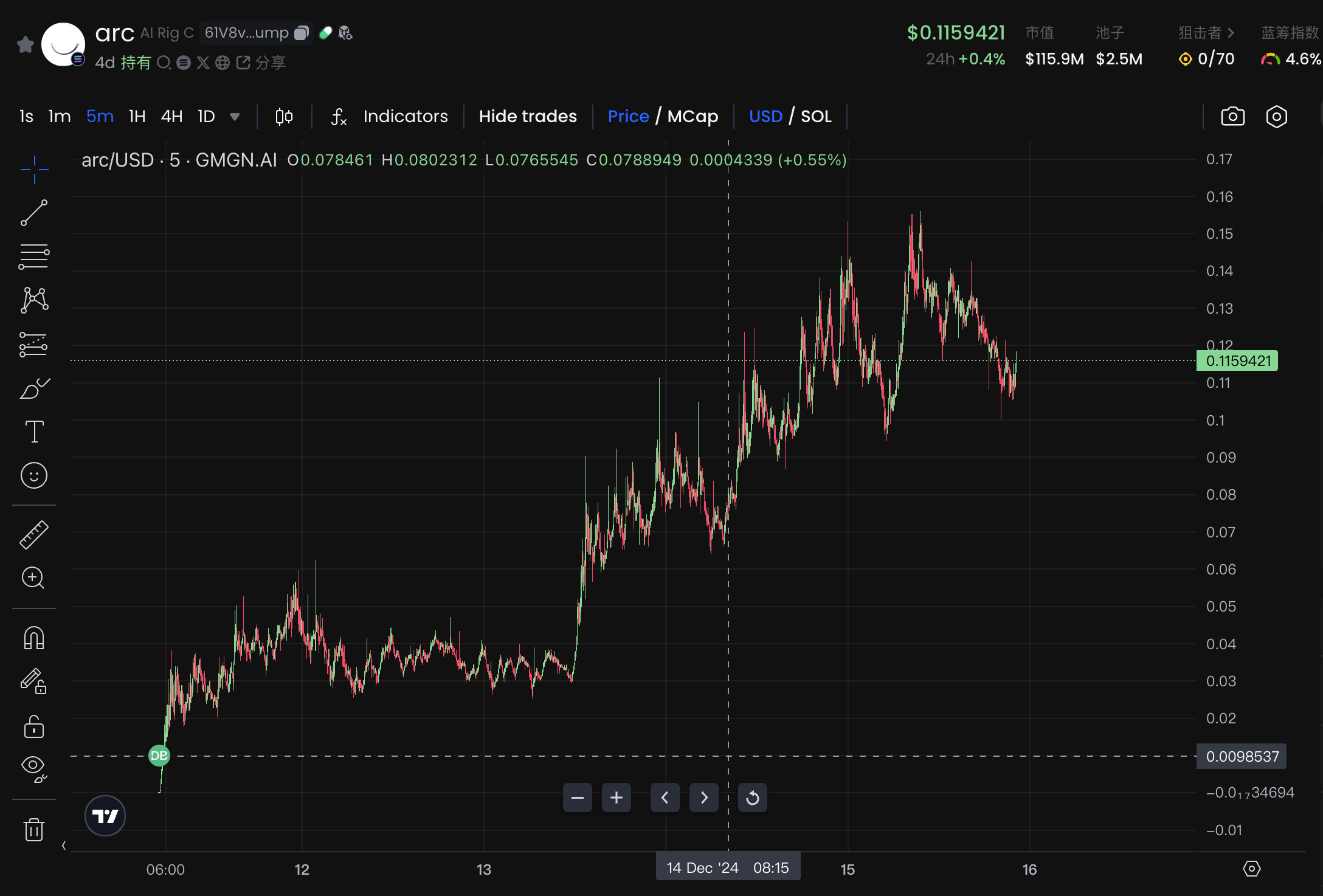Click Hide trades button
Screen dimensions: 1323x896
click(528, 116)
